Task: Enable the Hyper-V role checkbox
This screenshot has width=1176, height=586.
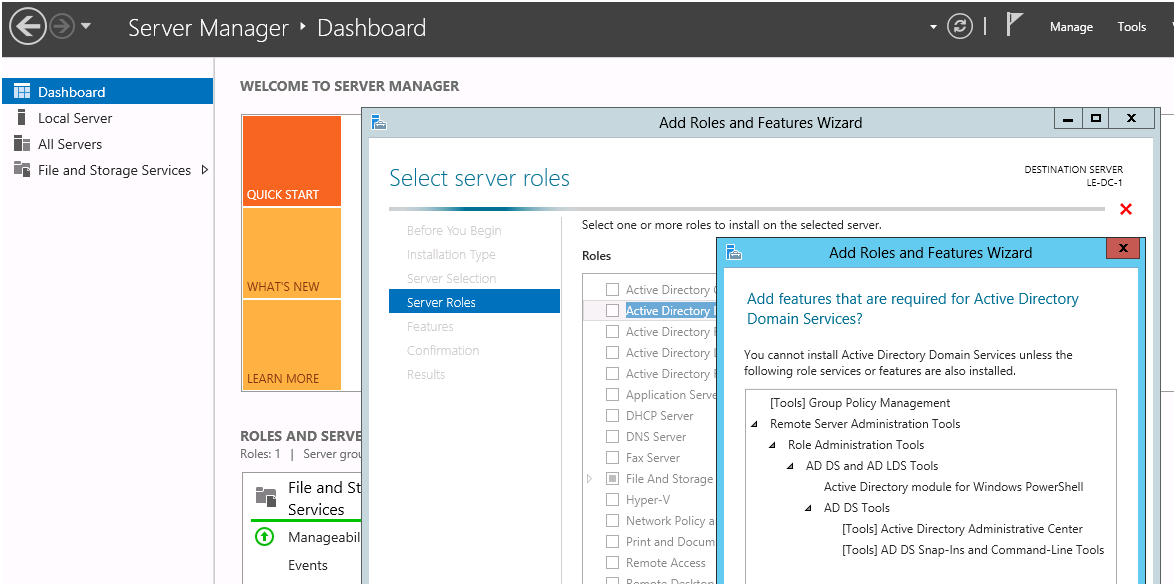Action: coord(615,499)
